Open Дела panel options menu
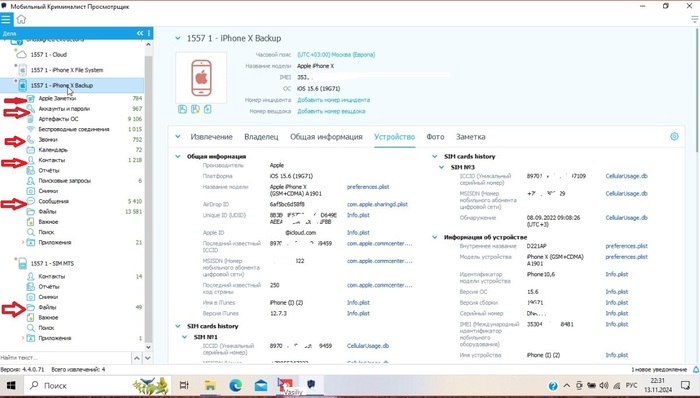 click(x=149, y=33)
